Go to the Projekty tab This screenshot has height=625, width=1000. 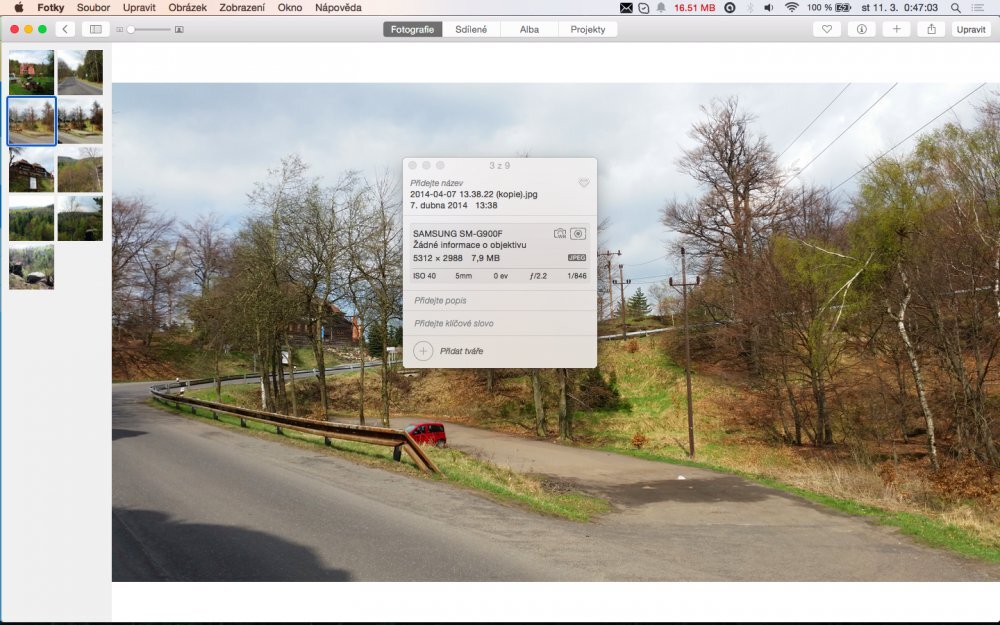(x=587, y=30)
